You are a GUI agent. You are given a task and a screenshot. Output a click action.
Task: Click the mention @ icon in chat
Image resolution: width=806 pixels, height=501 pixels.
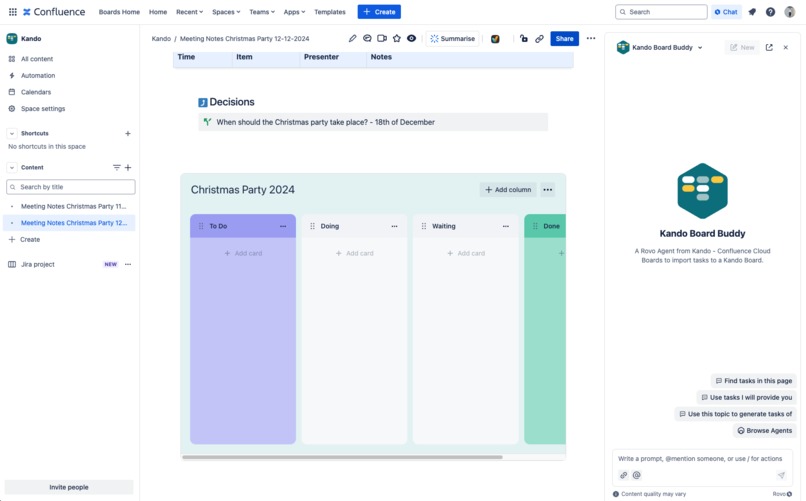coord(636,475)
